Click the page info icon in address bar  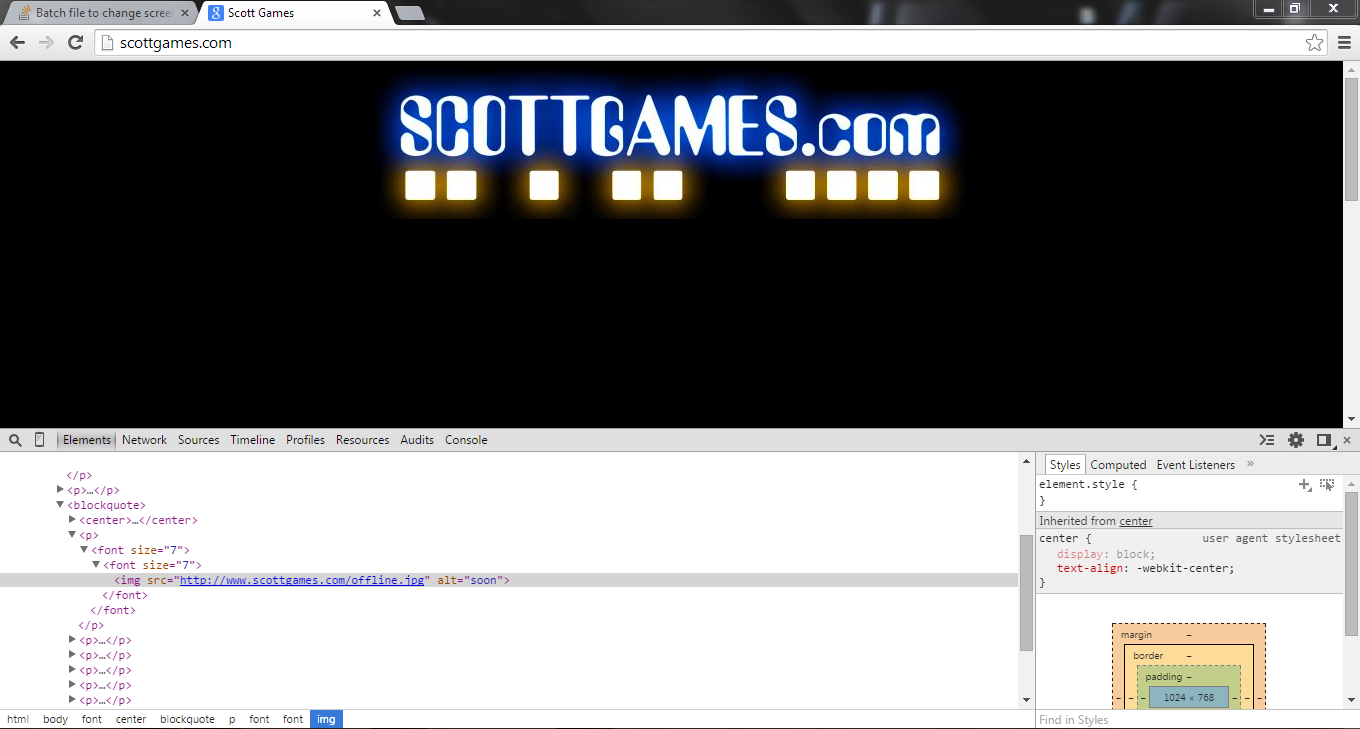pos(108,43)
